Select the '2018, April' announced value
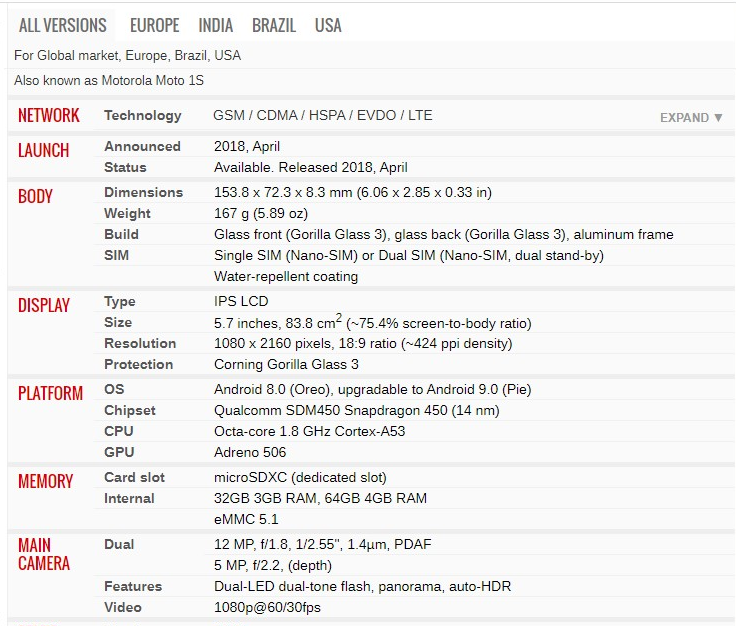This screenshot has height=626, width=736. click(247, 147)
